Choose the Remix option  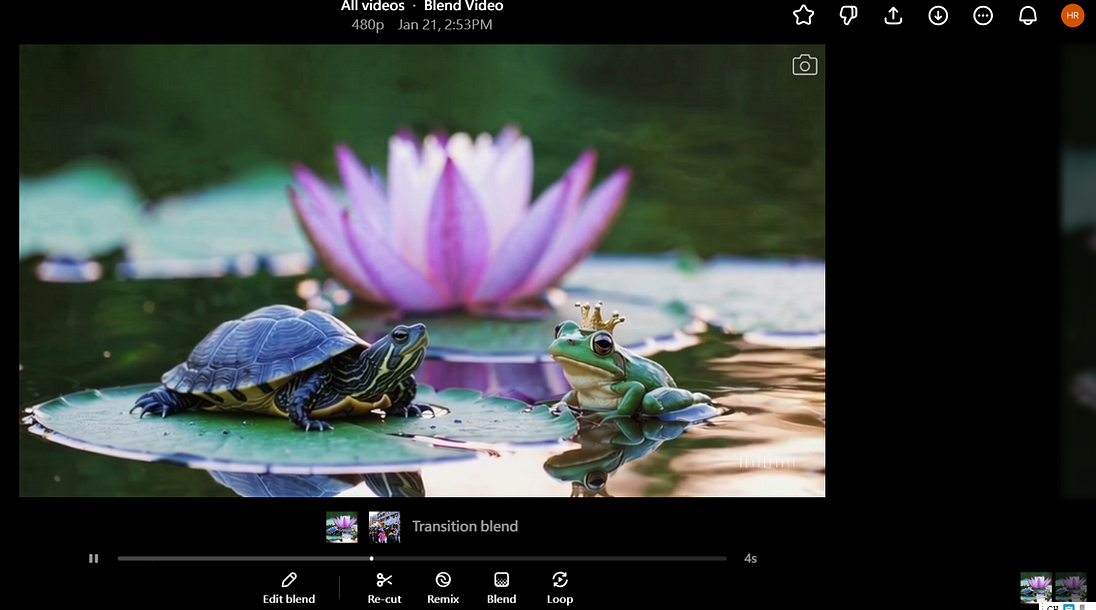[443, 588]
